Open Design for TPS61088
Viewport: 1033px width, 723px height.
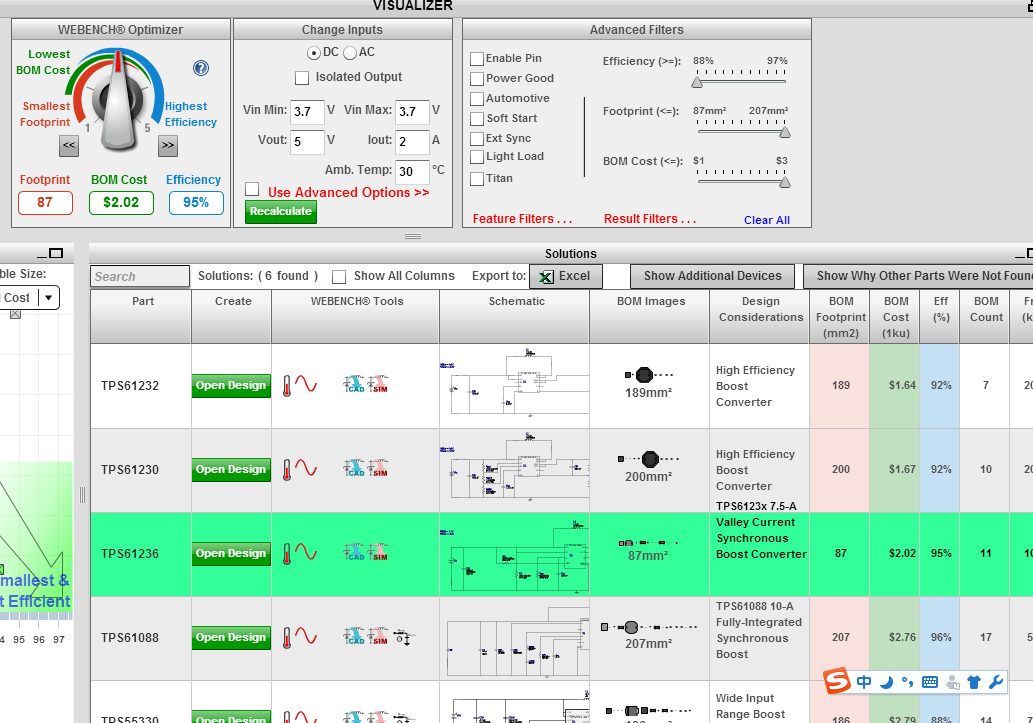click(231, 638)
